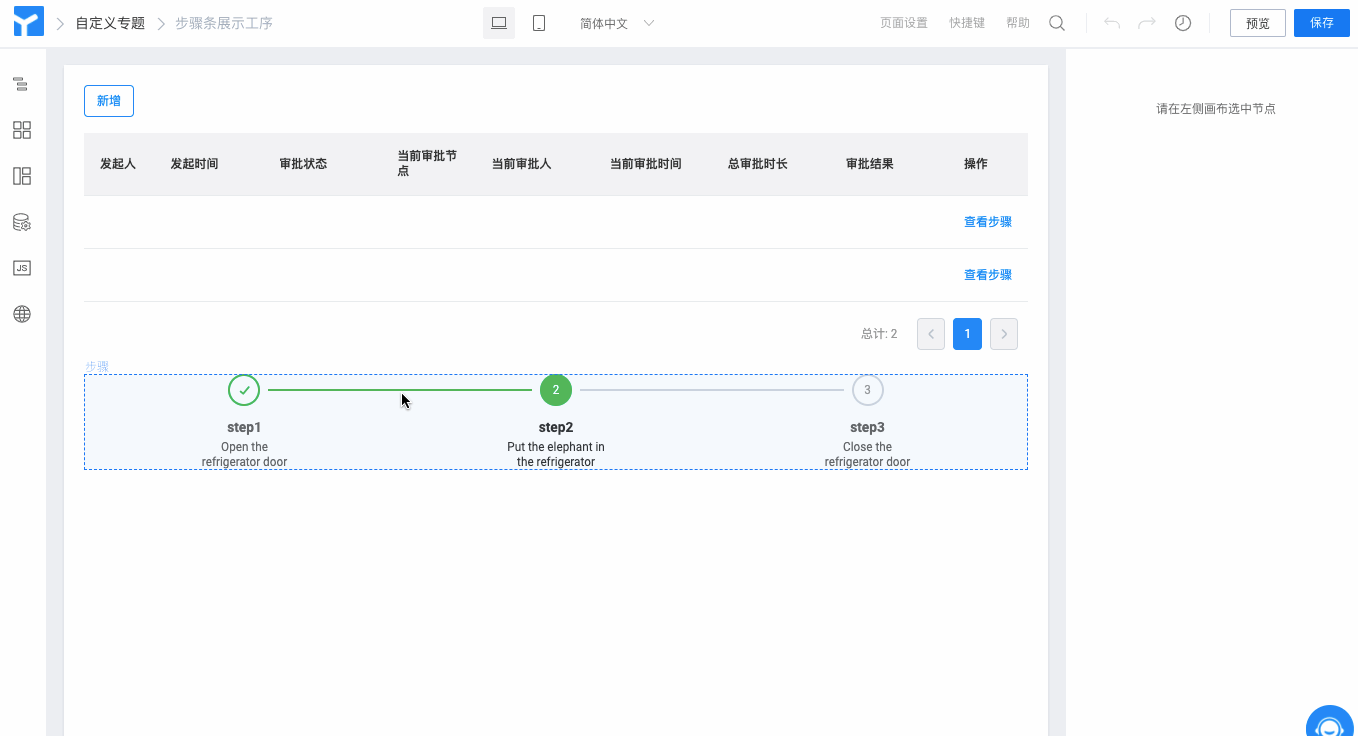Open the globe internationalization icon
This screenshot has height=736, width=1358.
point(21,314)
